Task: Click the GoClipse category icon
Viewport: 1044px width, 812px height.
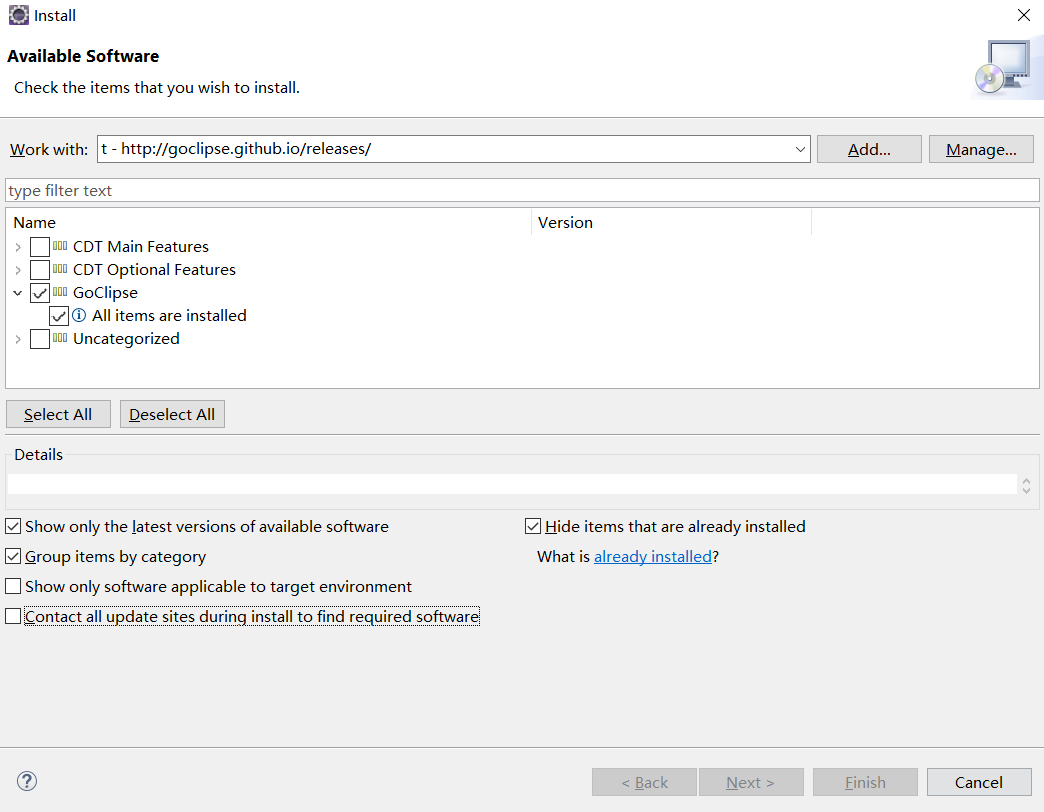Action: 60,292
